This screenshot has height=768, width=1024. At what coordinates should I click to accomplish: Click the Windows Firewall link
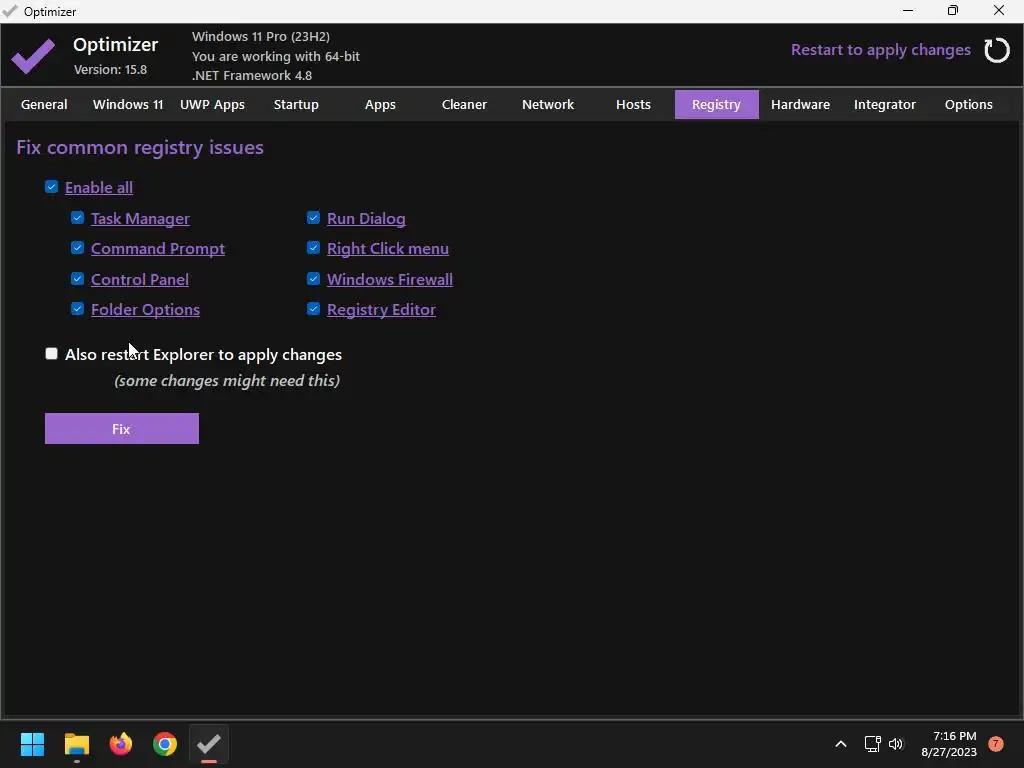389,280
